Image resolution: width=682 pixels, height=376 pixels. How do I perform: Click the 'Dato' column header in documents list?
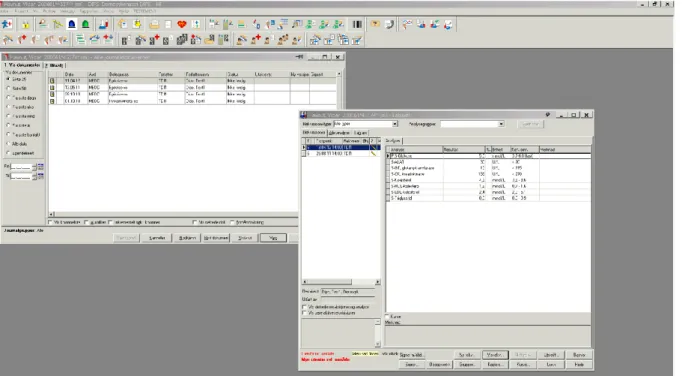click(x=75, y=74)
